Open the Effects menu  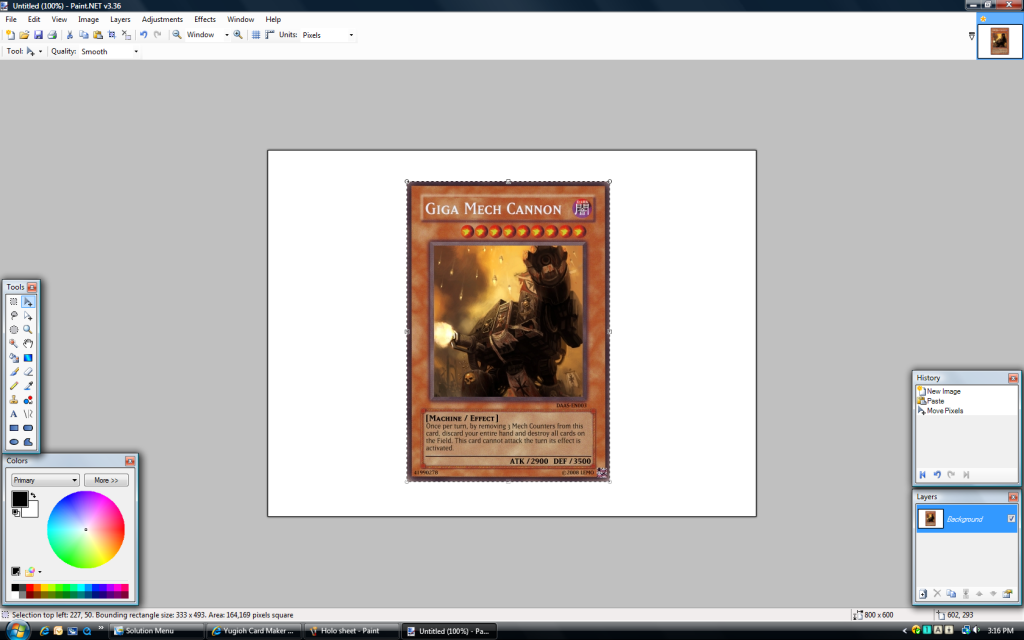205,19
